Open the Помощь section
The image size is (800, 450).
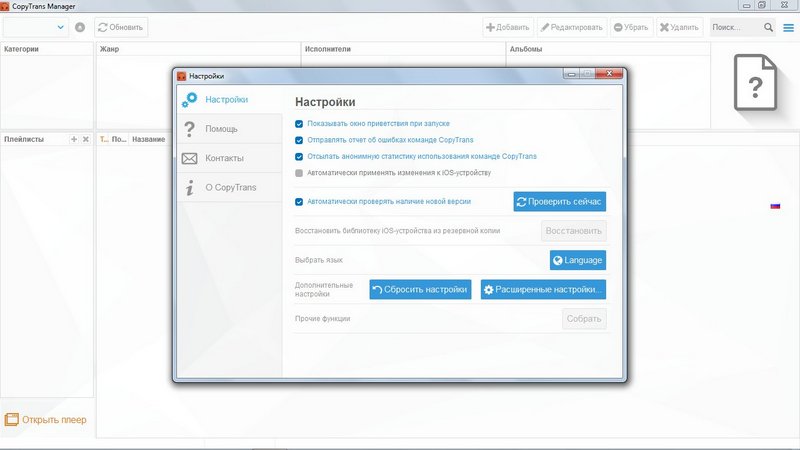pos(230,129)
